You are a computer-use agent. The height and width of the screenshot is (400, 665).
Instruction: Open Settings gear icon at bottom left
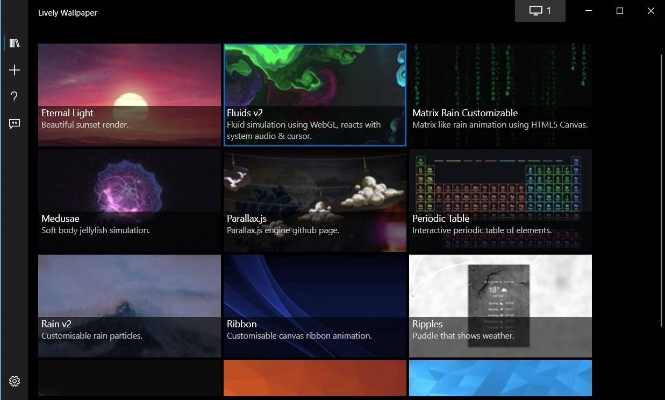[14, 381]
